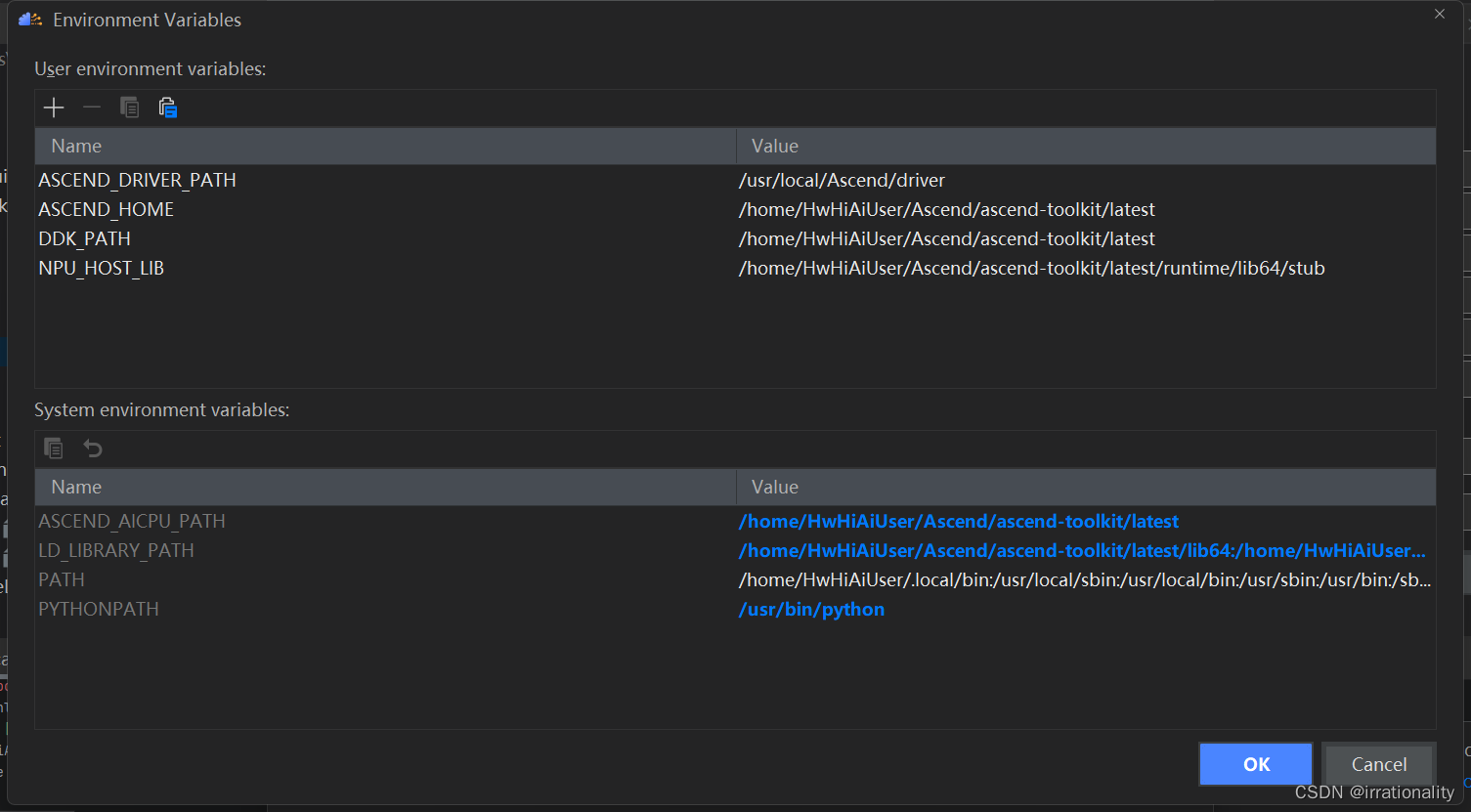This screenshot has width=1471, height=812.
Task: Select the LD_LIBRARY_PATH system variable
Action: 116,550
